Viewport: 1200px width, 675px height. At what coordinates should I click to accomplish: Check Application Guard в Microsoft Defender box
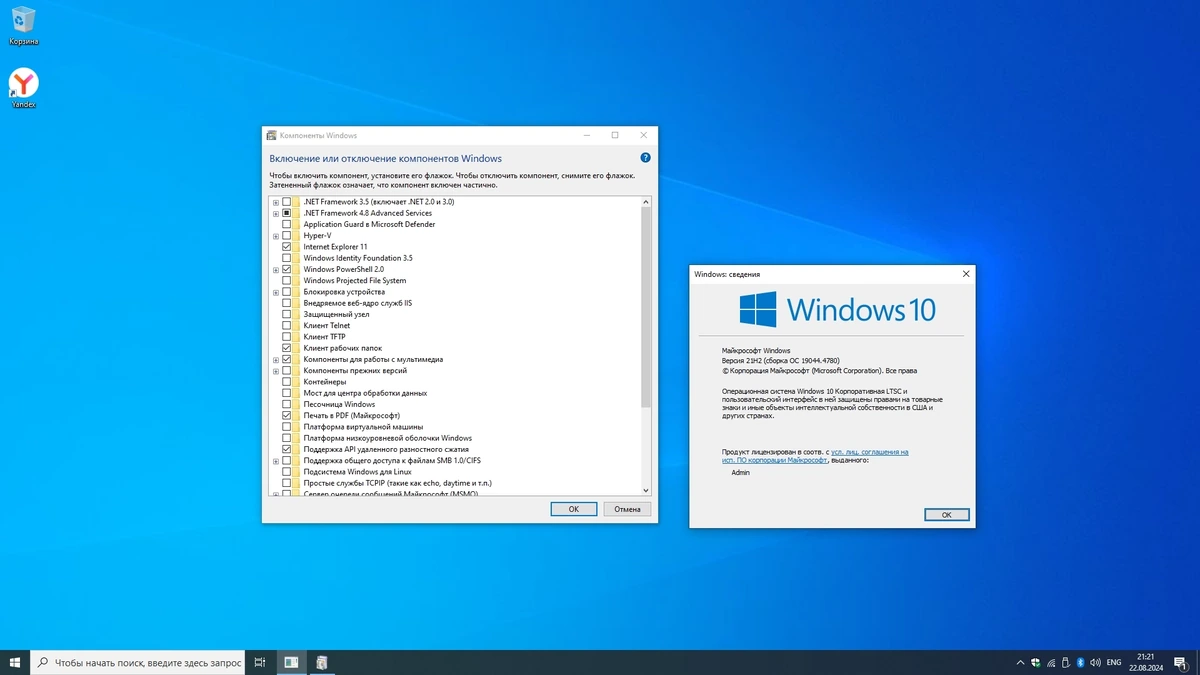[287, 224]
